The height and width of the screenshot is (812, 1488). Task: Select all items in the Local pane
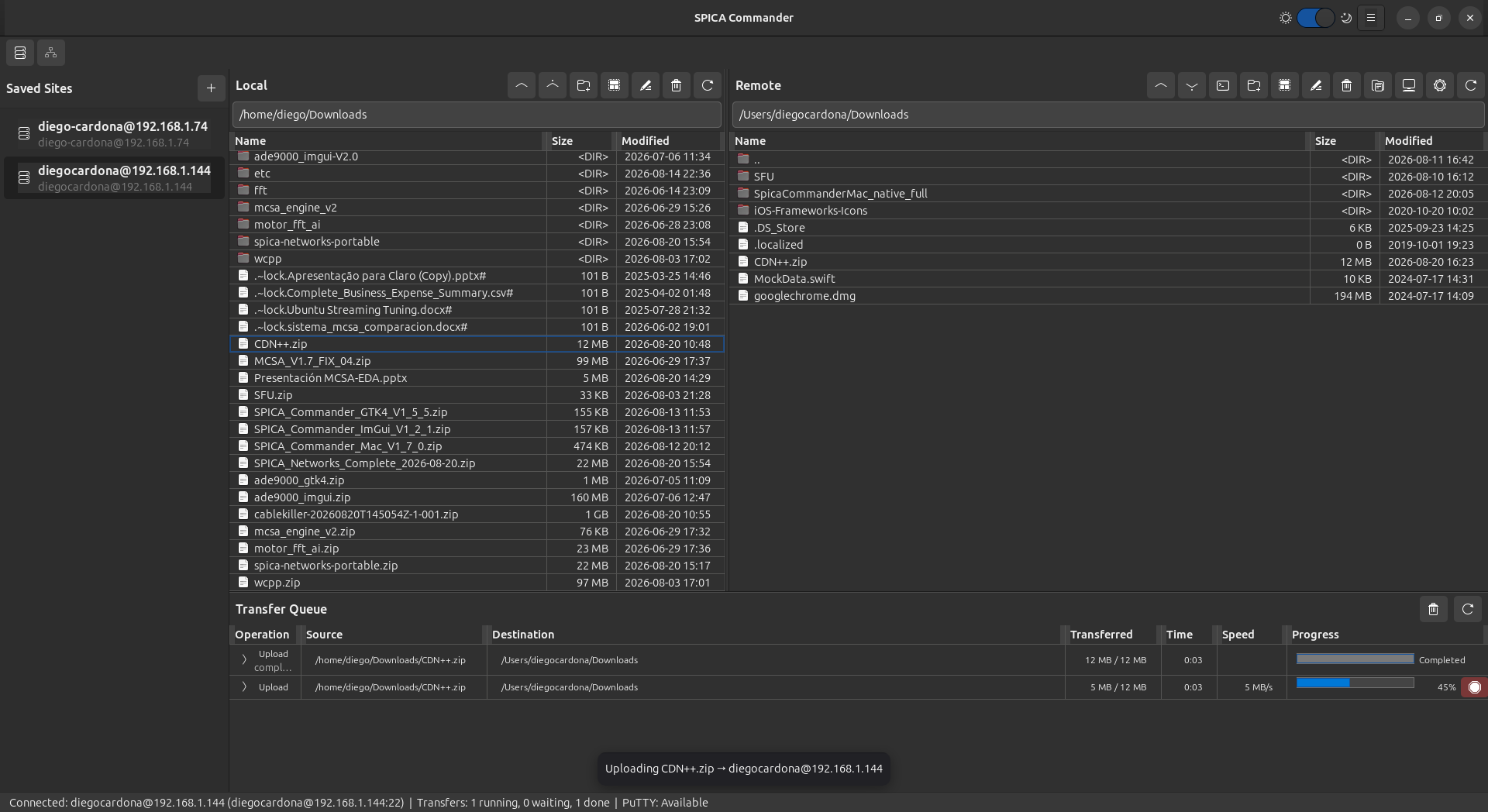(x=615, y=85)
